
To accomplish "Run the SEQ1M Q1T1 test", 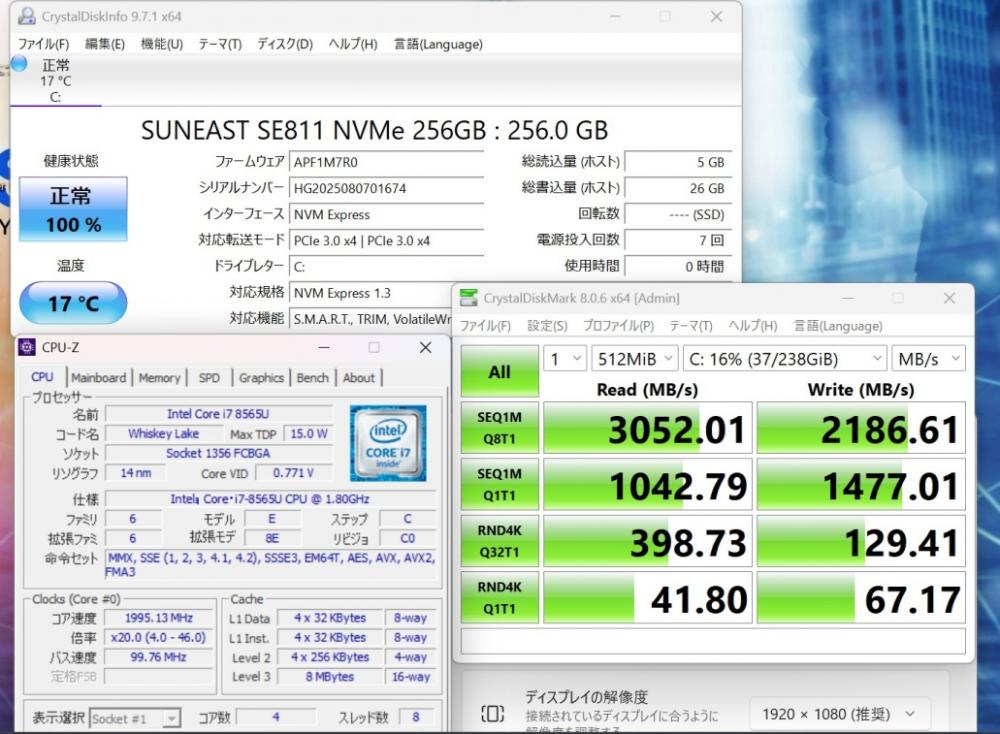I will 499,484.
